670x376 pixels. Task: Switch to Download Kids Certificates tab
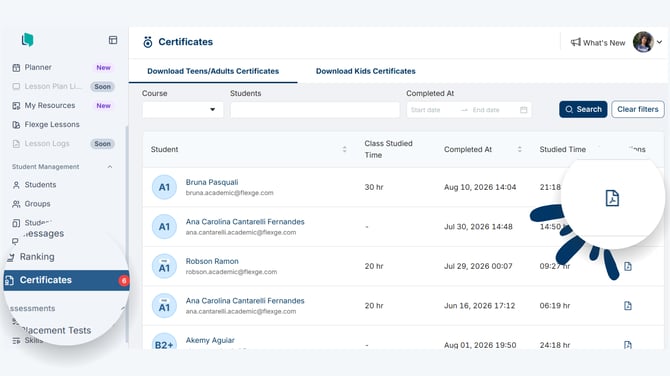pos(365,71)
